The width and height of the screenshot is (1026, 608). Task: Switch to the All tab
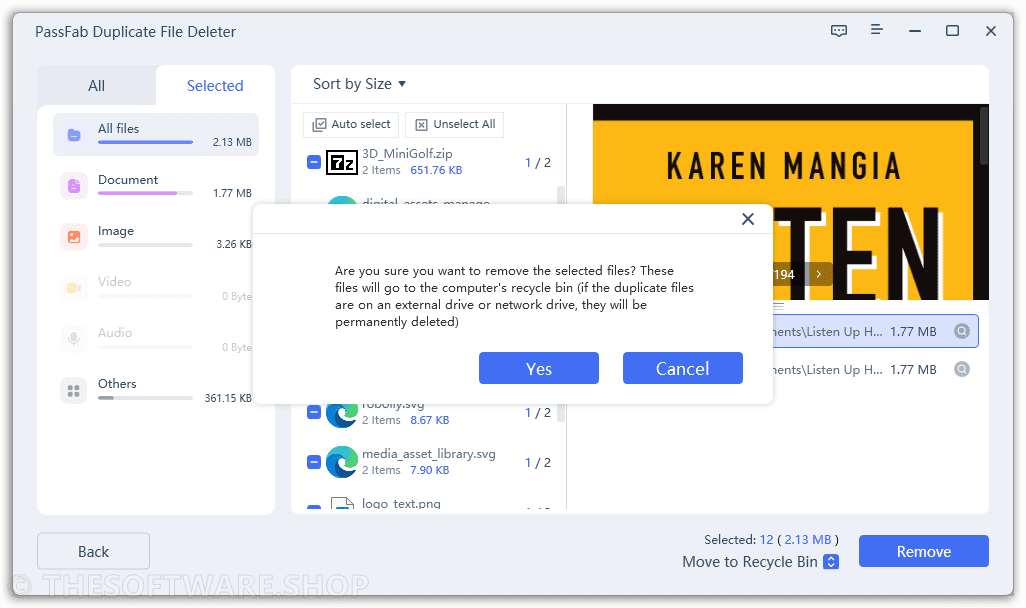click(x=96, y=86)
